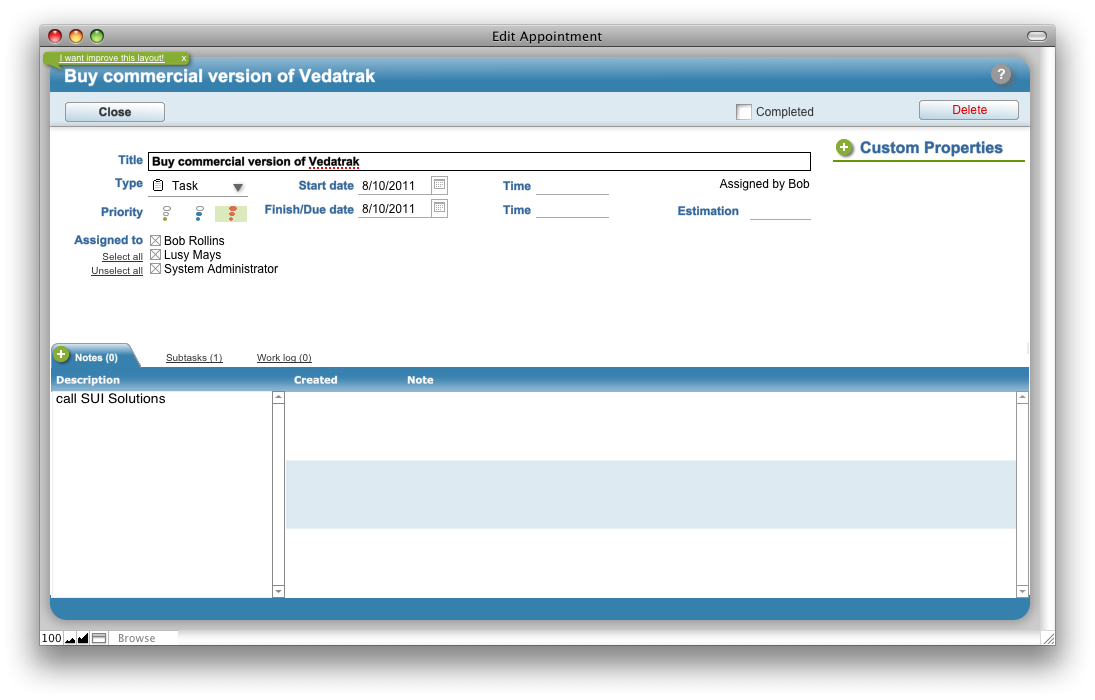Image resolution: width=1095 pixels, height=700 pixels.
Task: Click the Finish/Due date field
Action: pyautogui.click(x=394, y=209)
